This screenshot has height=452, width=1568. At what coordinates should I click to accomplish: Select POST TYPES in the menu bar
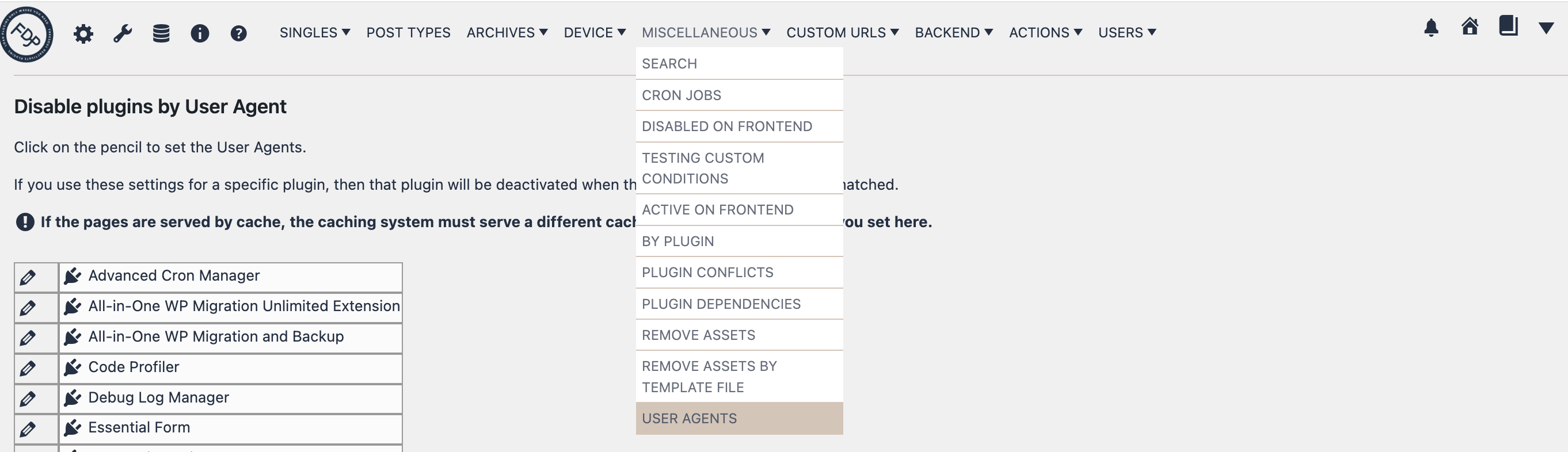(408, 33)
